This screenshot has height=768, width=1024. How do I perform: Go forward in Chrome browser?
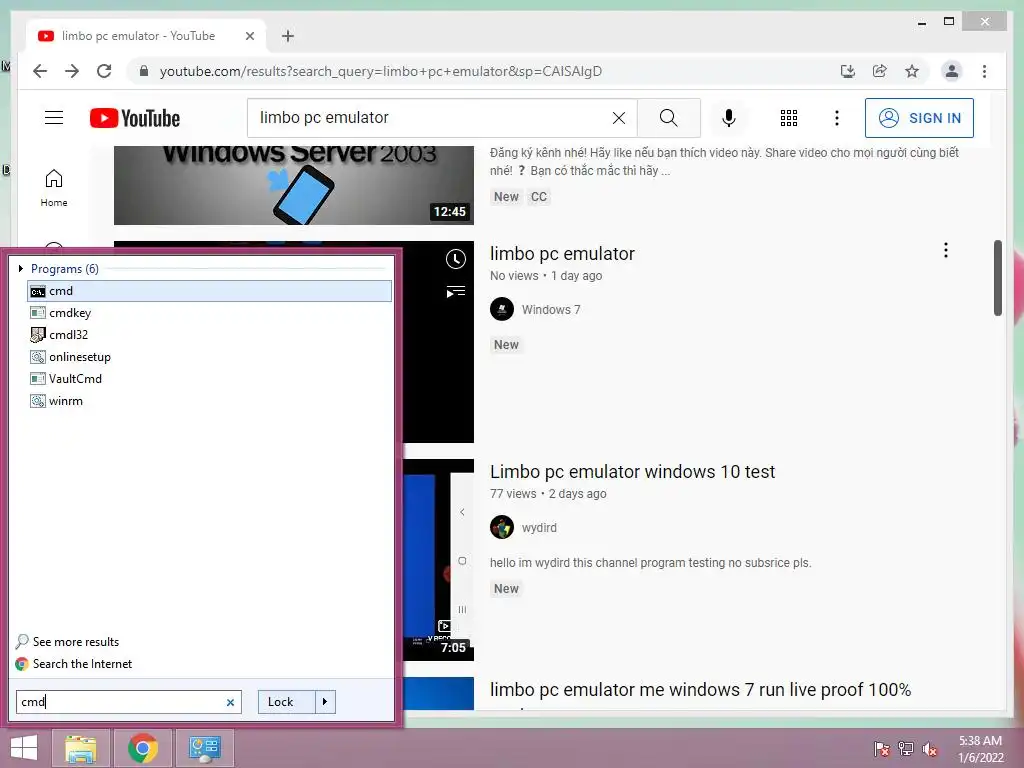72,71
